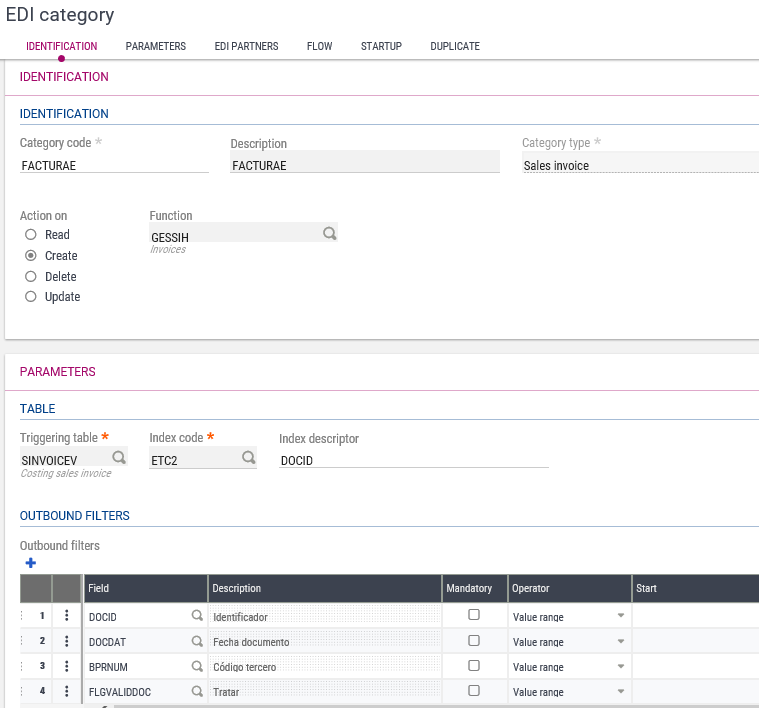Search field lookup in DOCDAT row
759x708 pixels.
coord(197,641)
